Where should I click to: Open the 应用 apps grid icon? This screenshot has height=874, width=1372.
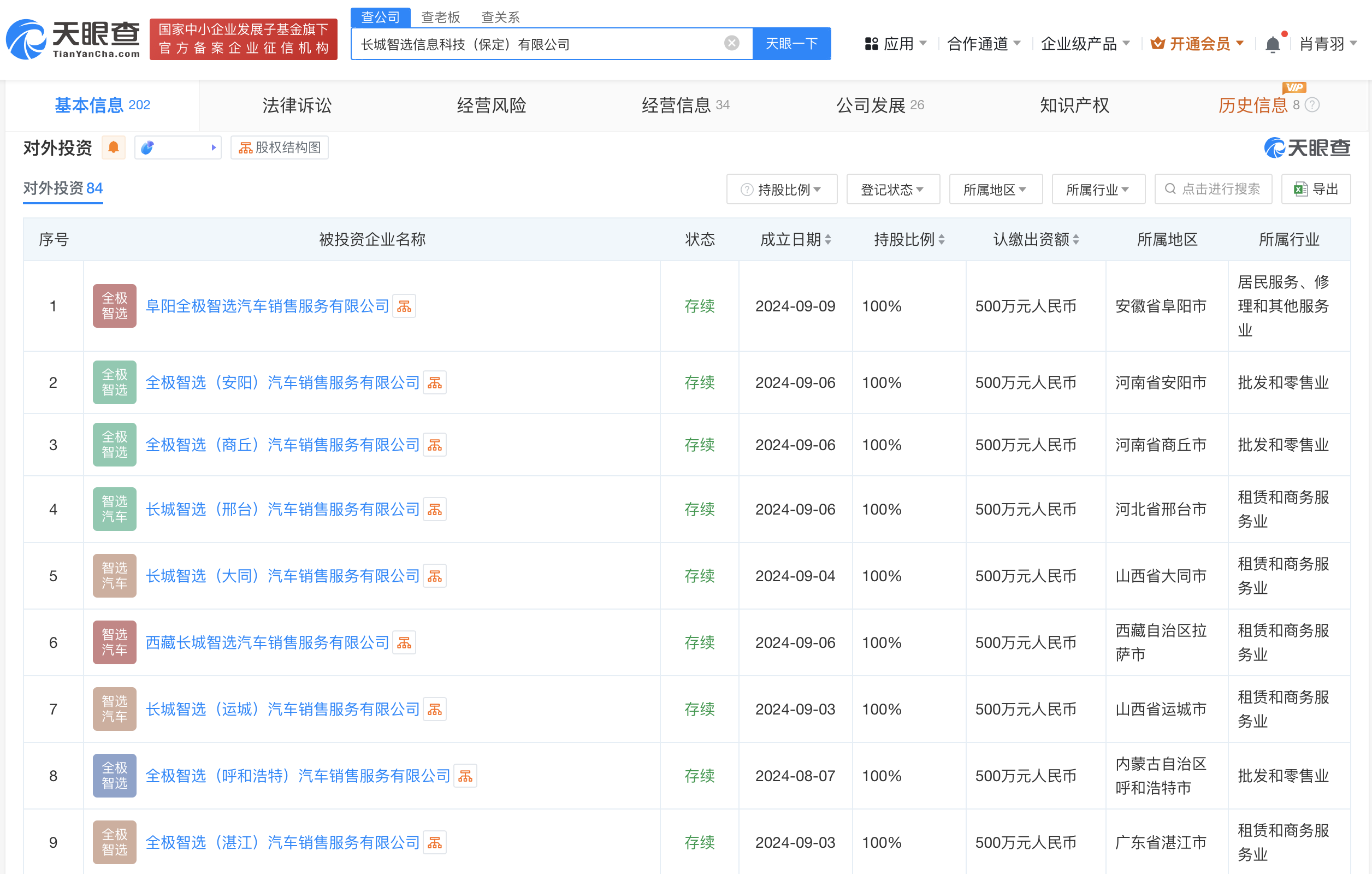[871, 43]
